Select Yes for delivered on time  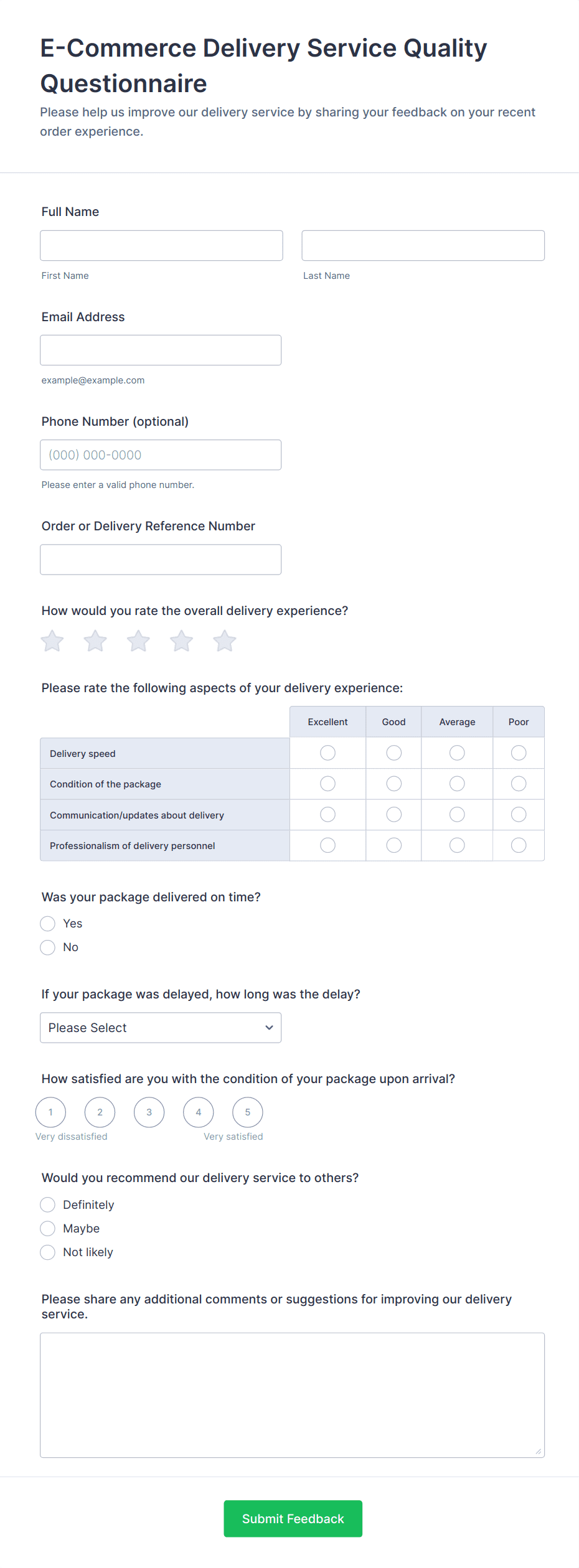click(x=48, y=924)
